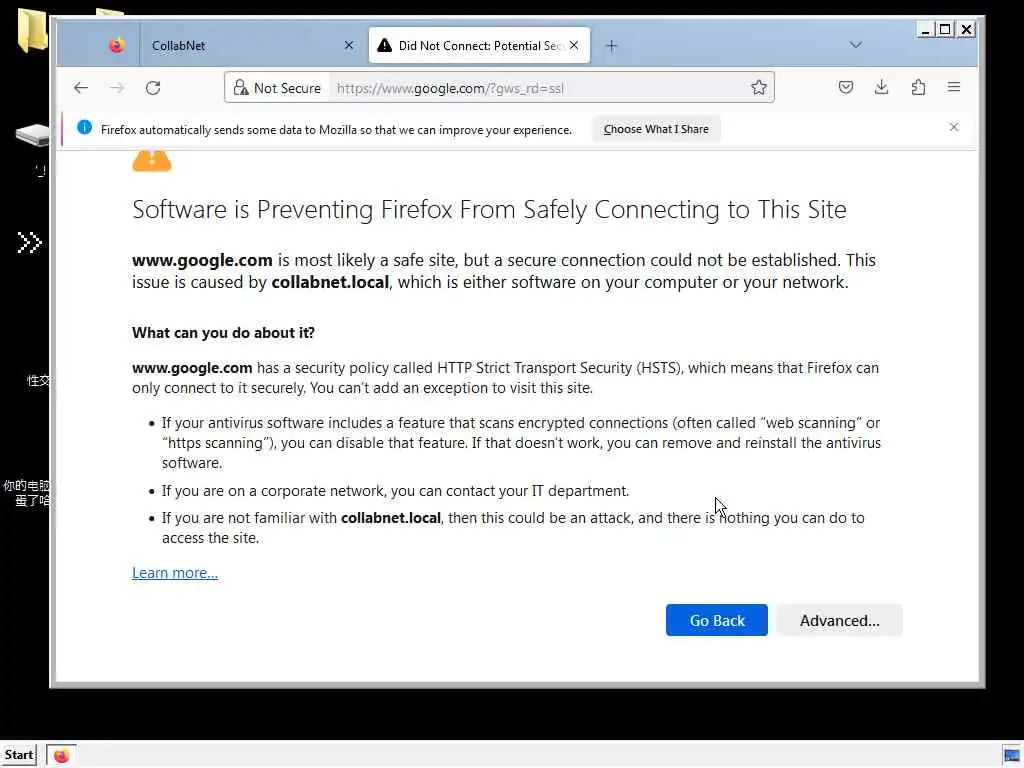Bookmark this page with star icon
Image resolution: width=1024 pixels, height=768 pixels.
click(x=759, y=88)
